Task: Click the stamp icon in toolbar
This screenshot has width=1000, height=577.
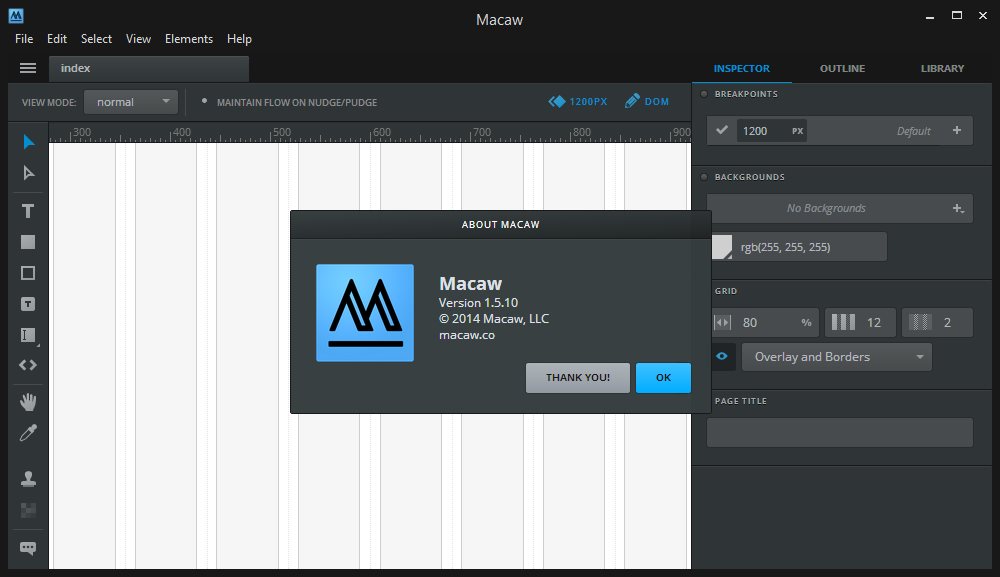Action: point(28,479)
